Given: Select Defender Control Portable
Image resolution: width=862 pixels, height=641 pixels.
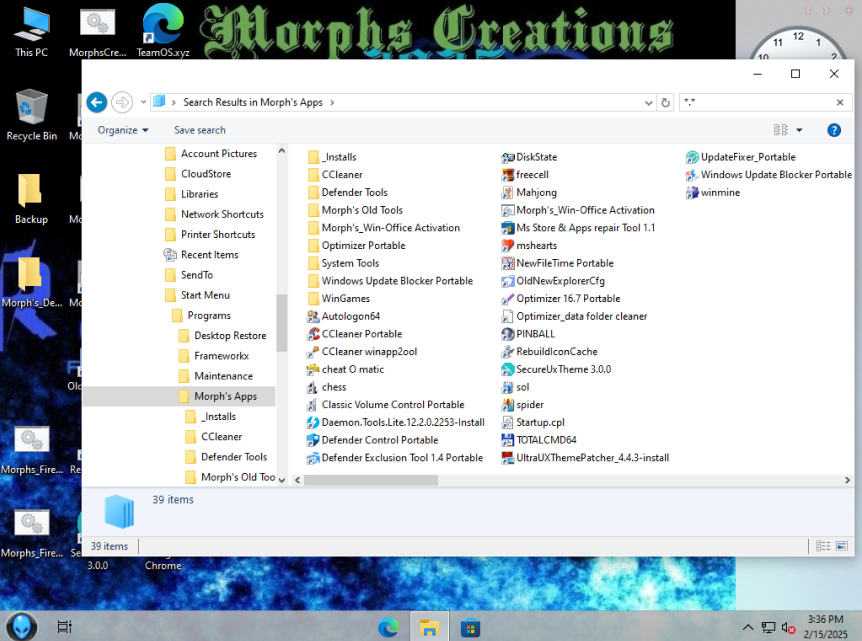Looking at the screenshot, I should (373, 440).
